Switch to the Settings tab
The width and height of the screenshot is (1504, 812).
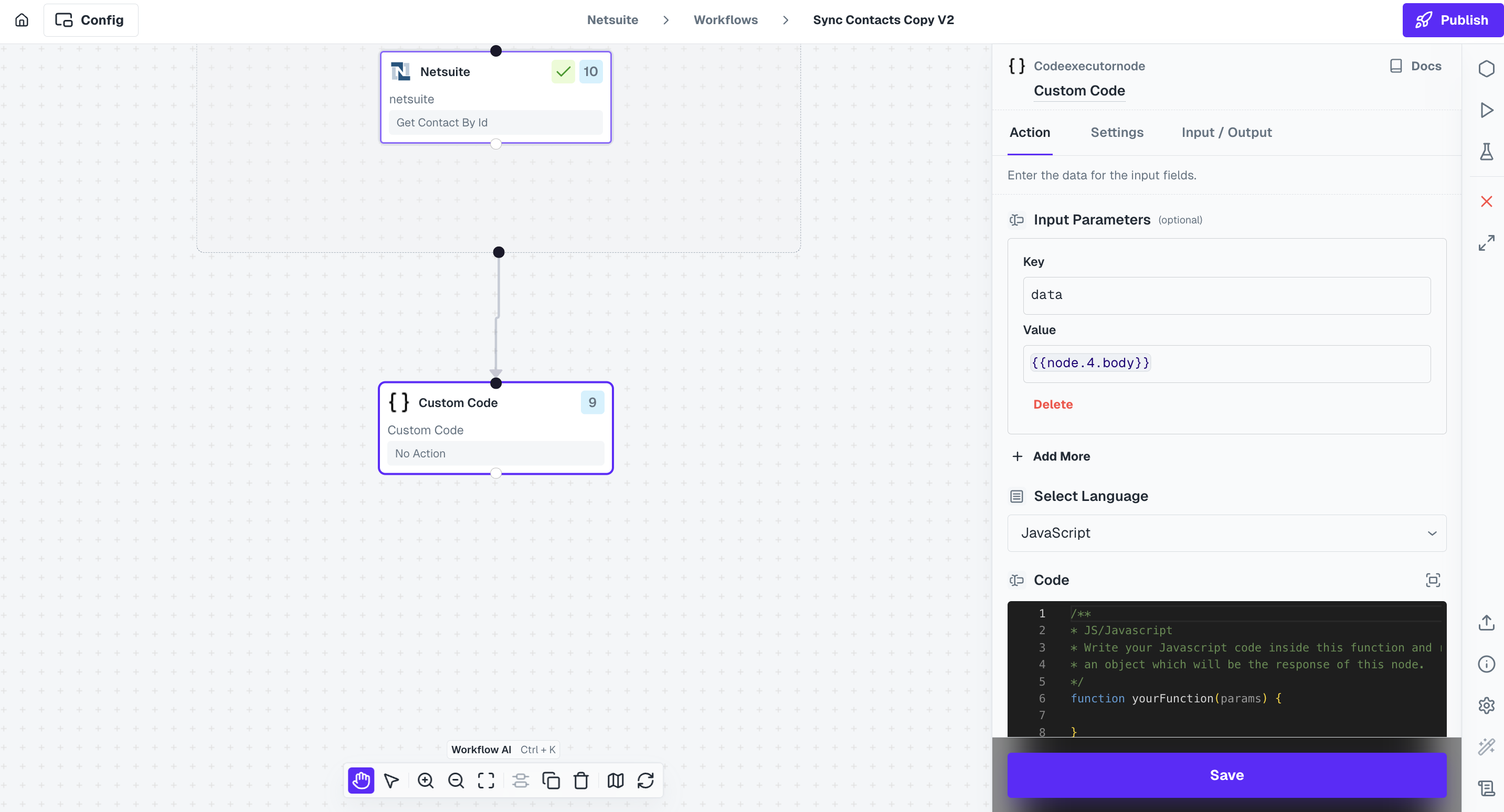click(1117, 133)
